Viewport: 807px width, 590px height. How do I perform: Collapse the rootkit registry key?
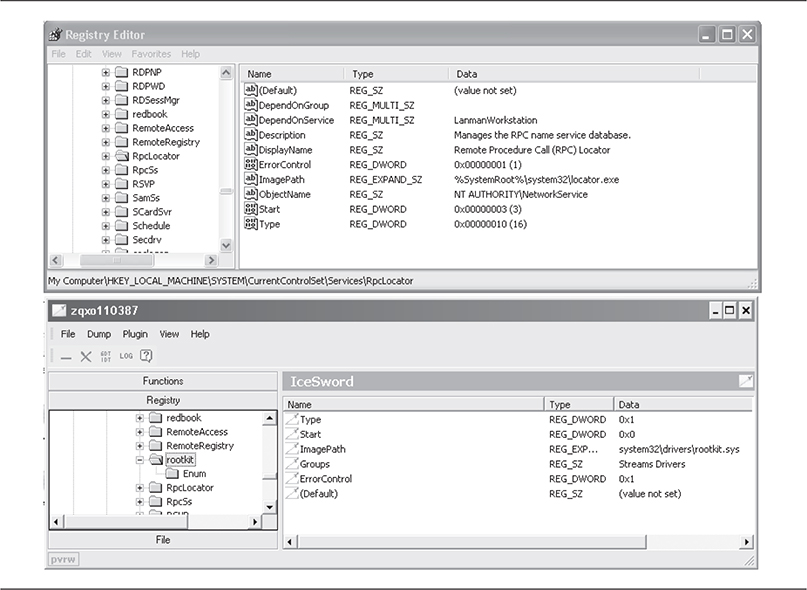pyautogui.click(x=141, y=460)
